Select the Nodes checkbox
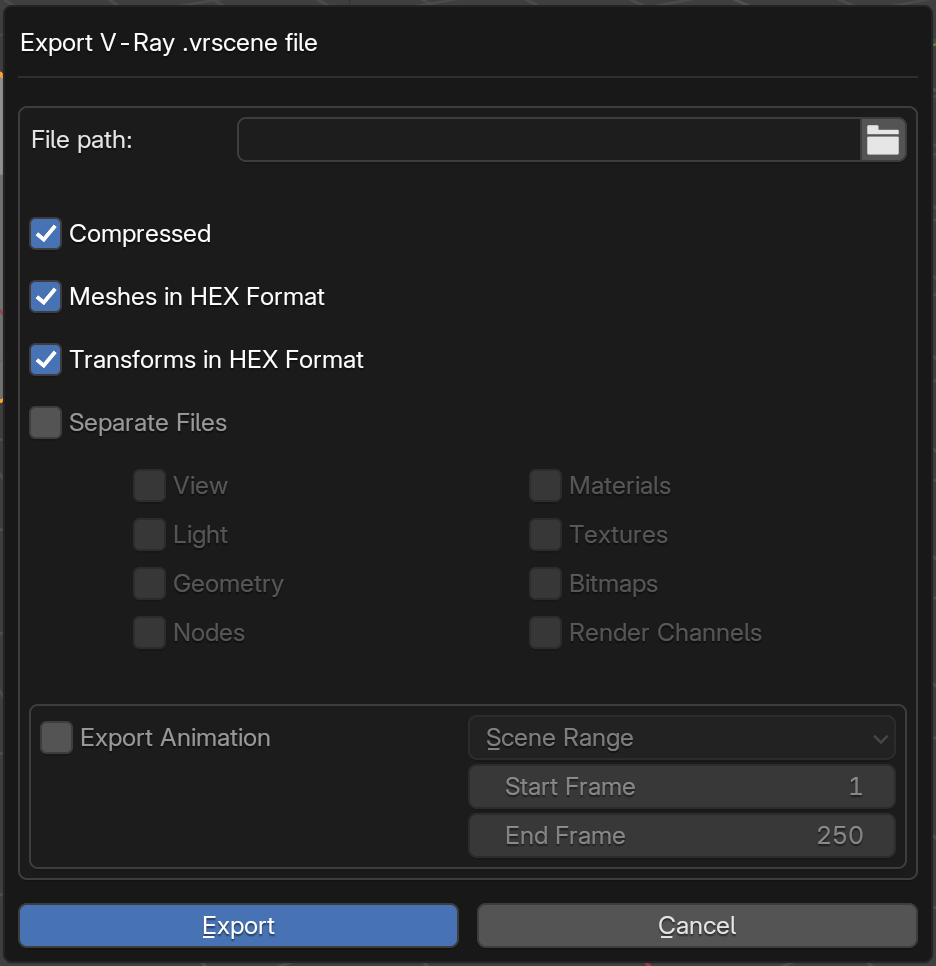936x966 pixels. point(150,633)
